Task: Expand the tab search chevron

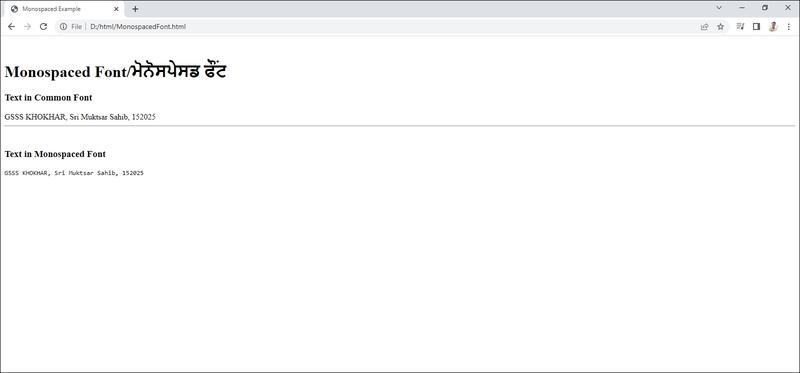Action: point(719,8)
